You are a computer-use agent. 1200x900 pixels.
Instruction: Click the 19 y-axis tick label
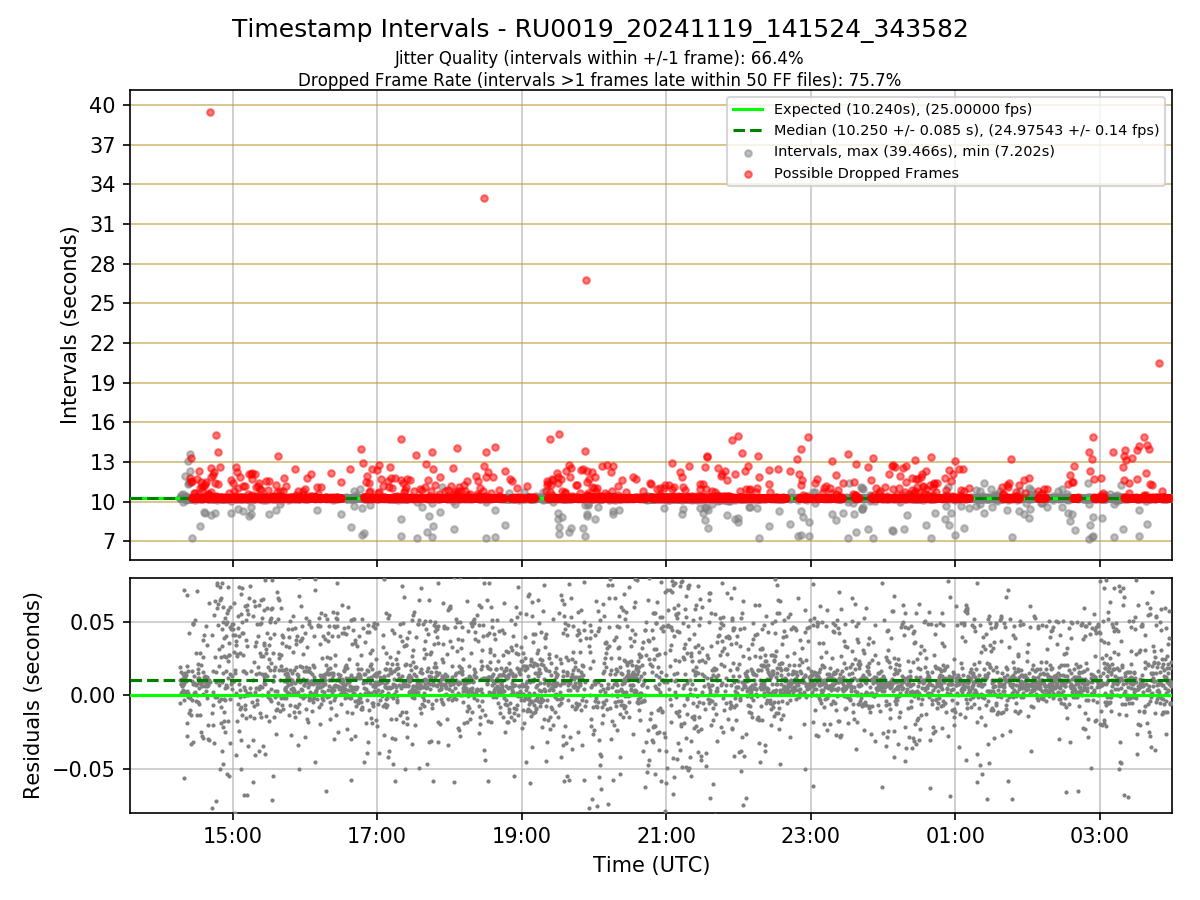(105, 383)
